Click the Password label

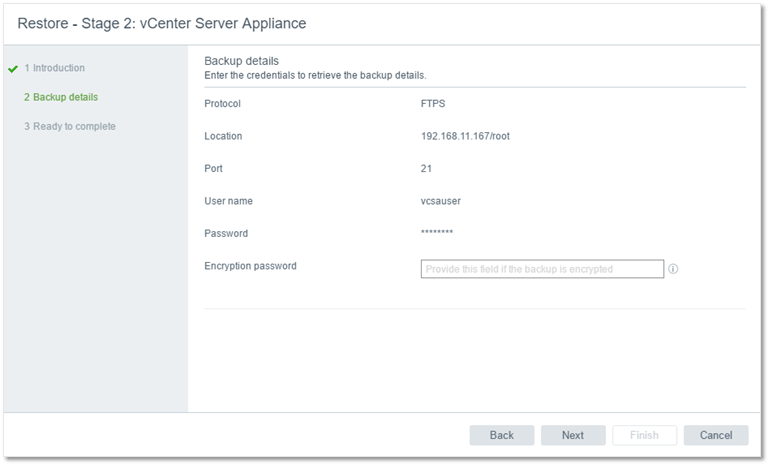(226, 233)
